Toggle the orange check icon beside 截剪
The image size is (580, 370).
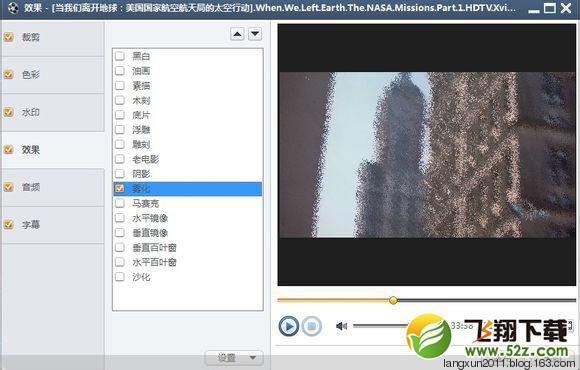9,37
